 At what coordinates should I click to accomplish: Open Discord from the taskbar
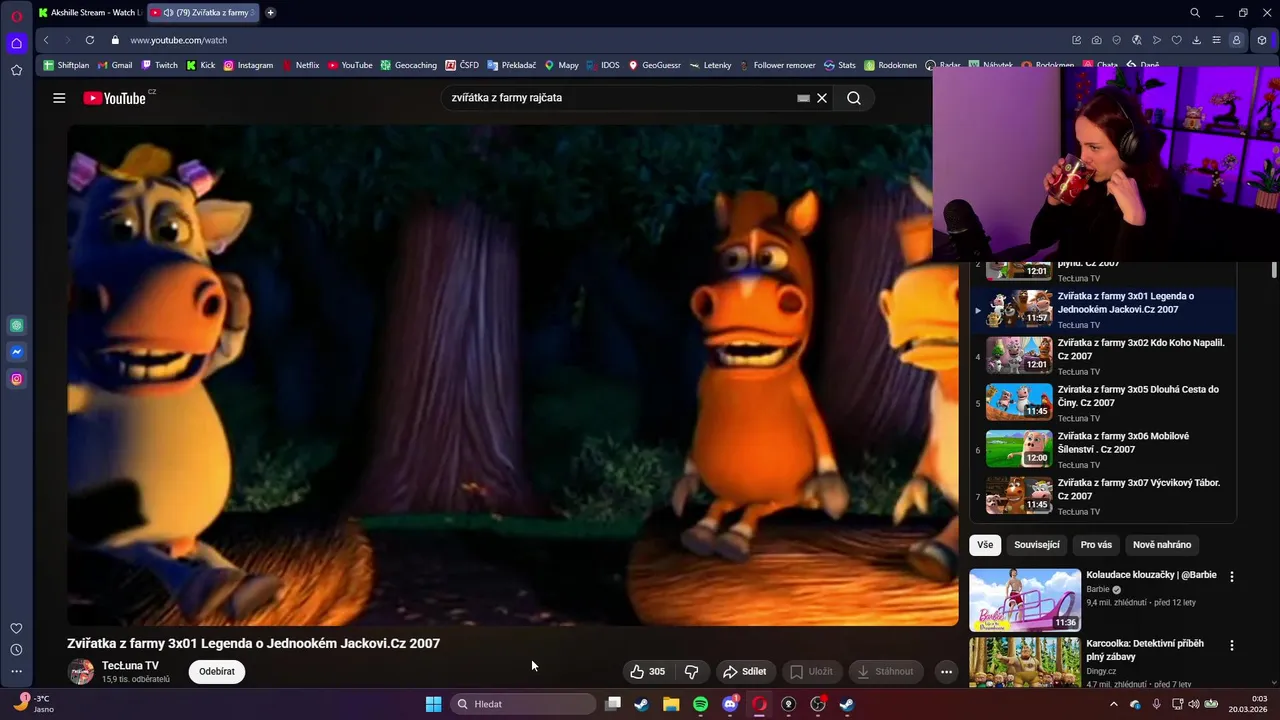click(730, 704)
